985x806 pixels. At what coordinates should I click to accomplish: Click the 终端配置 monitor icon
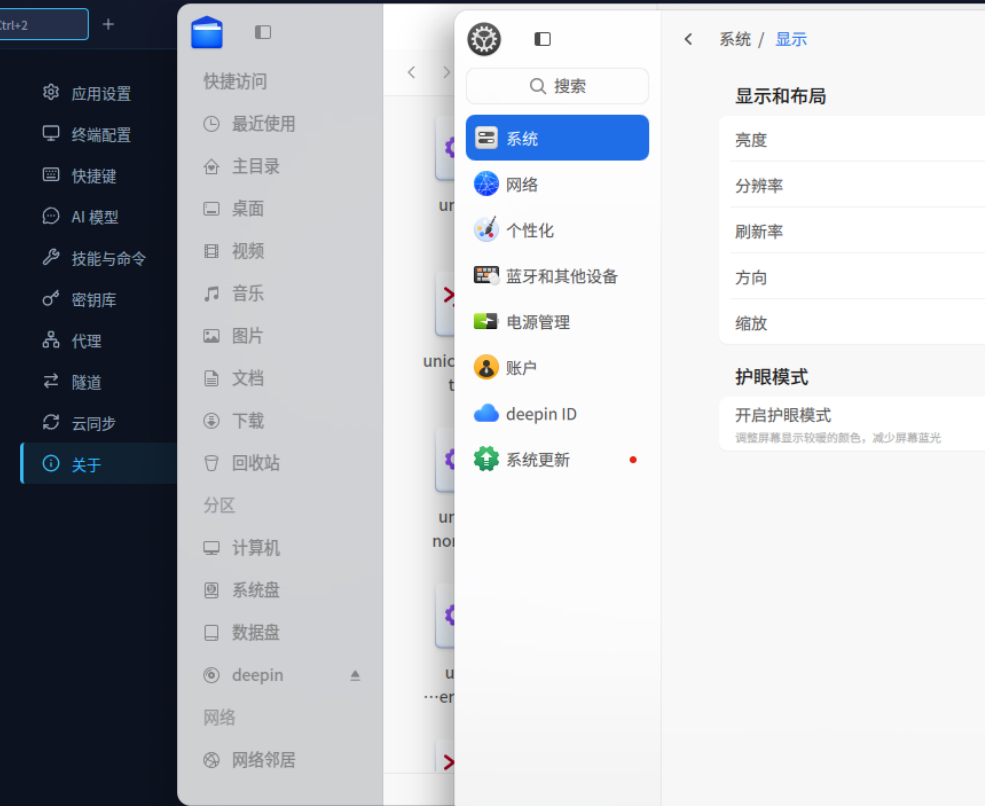coord(51,134)
